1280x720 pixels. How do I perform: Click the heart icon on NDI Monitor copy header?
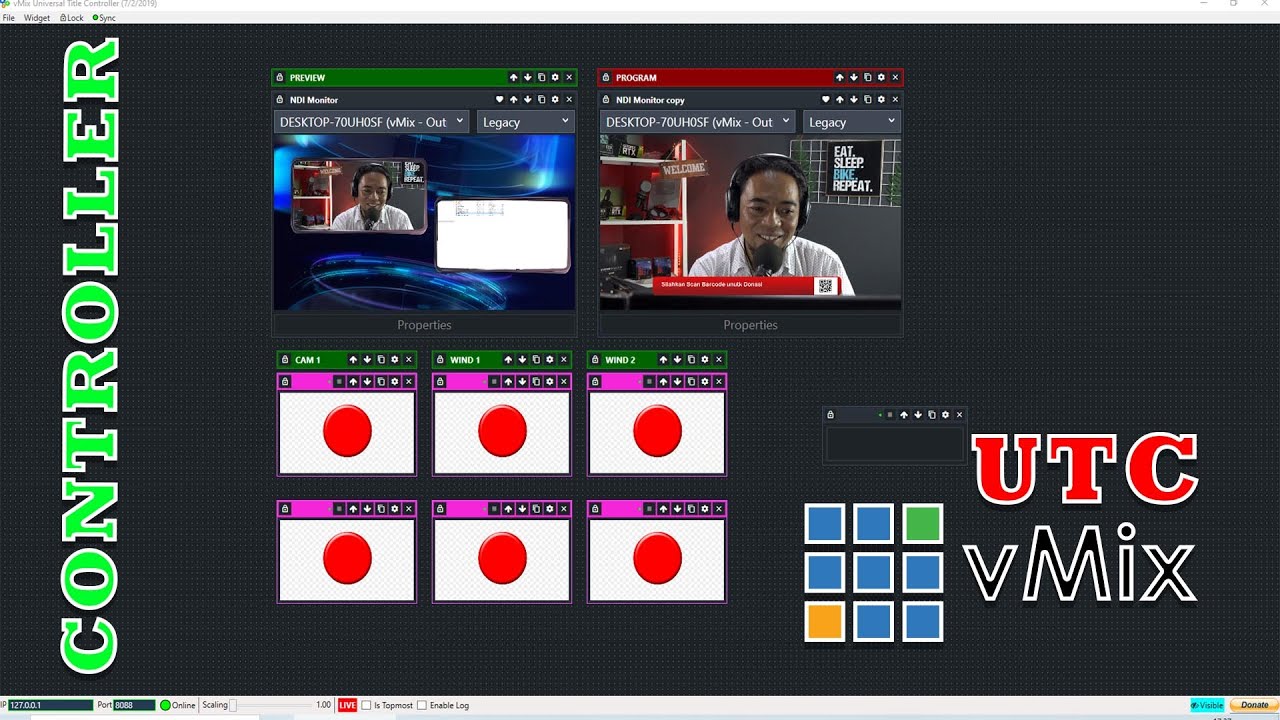click(826, 99)
